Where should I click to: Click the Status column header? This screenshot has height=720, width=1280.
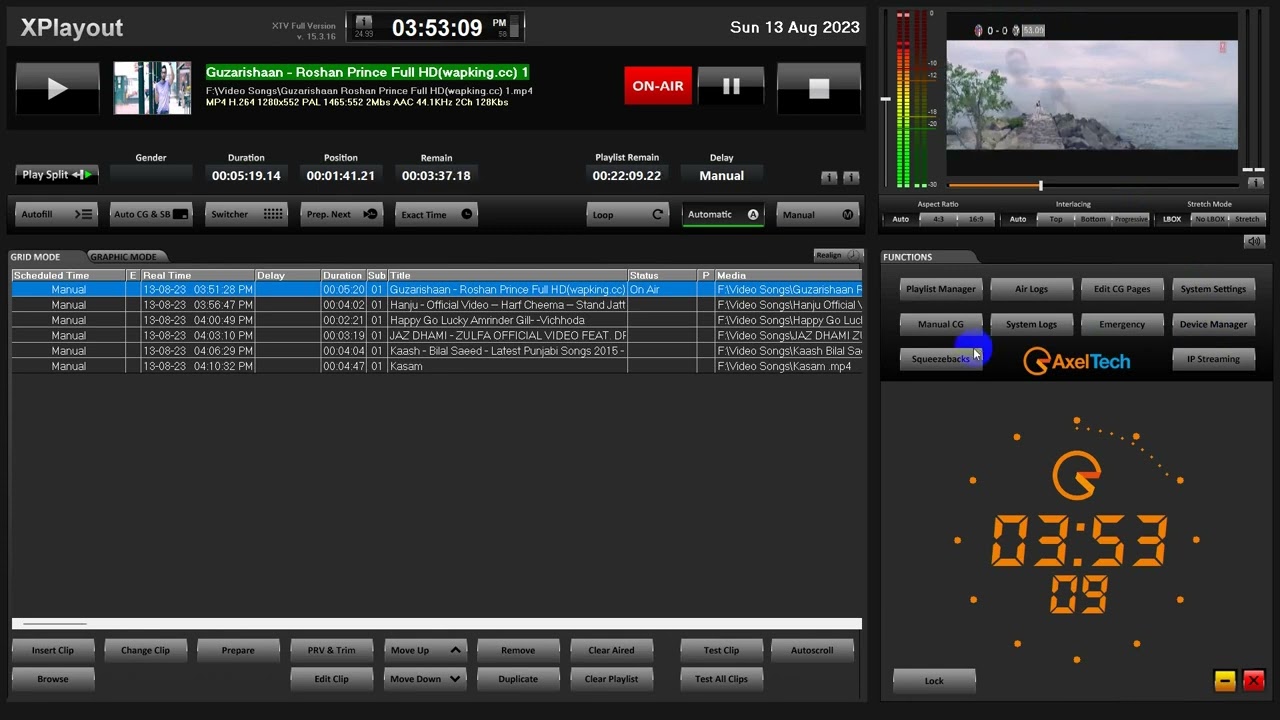click(x=662, y=275)
